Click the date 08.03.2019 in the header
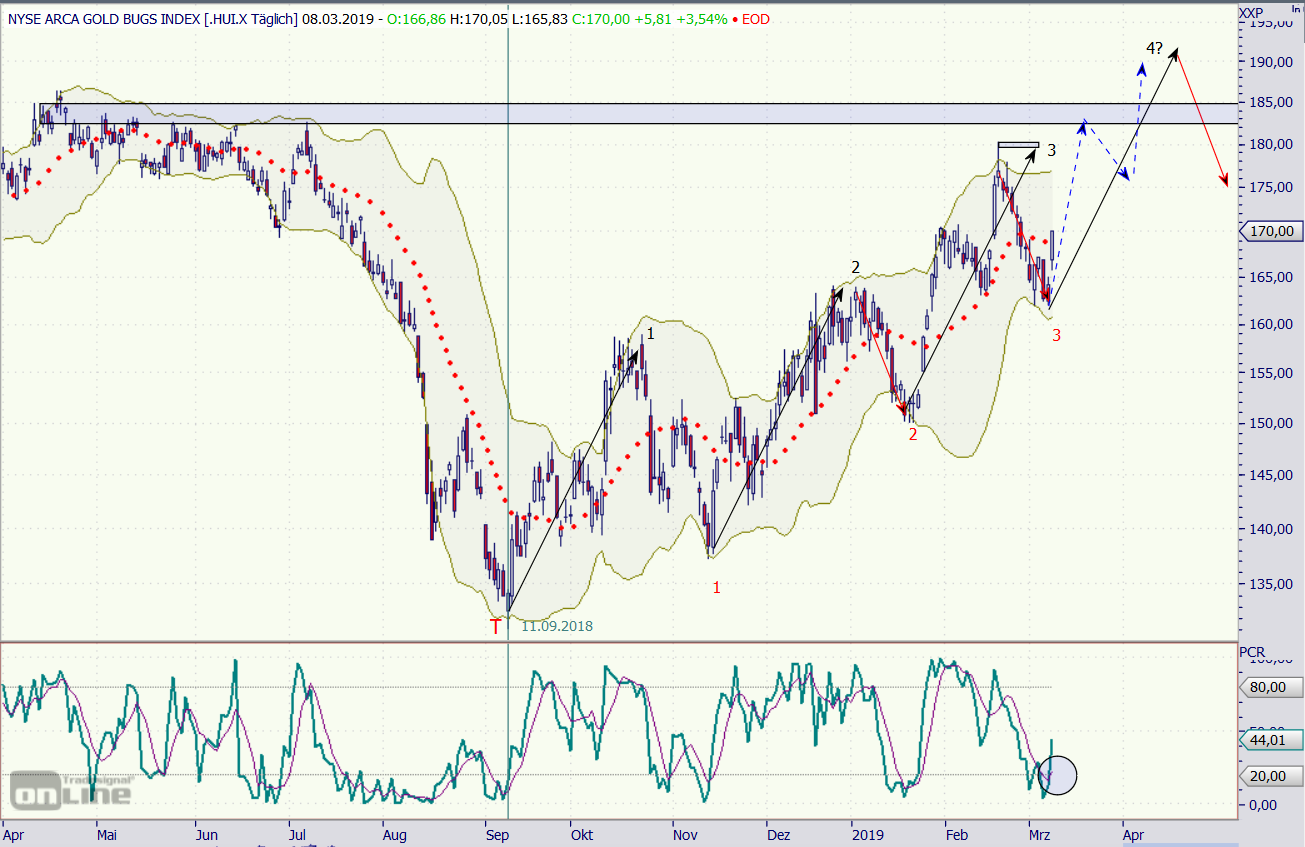Image resolution: width=1305 pixels, height=847 pixels. (338, 19)
